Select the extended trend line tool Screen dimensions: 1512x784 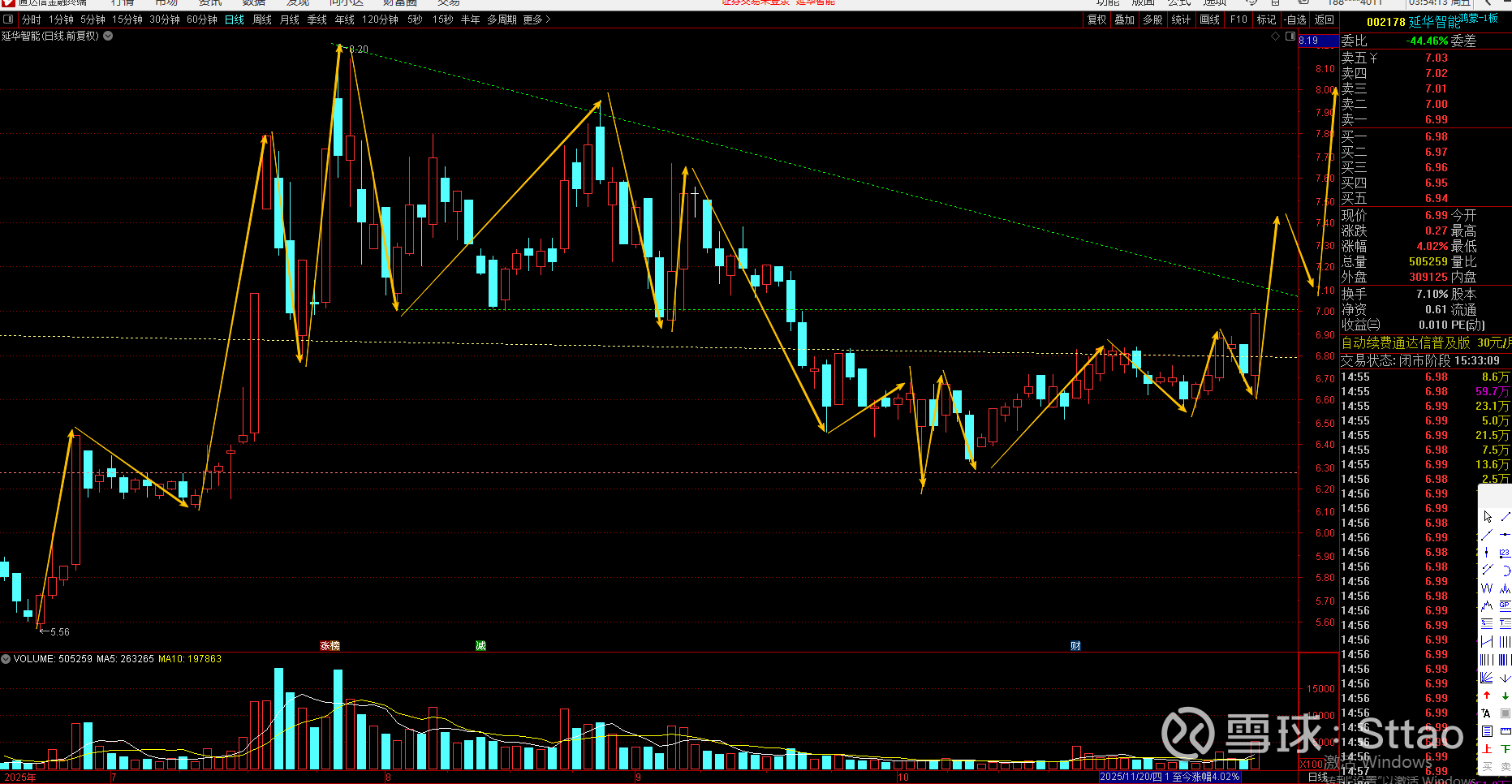click(1487, 535)
